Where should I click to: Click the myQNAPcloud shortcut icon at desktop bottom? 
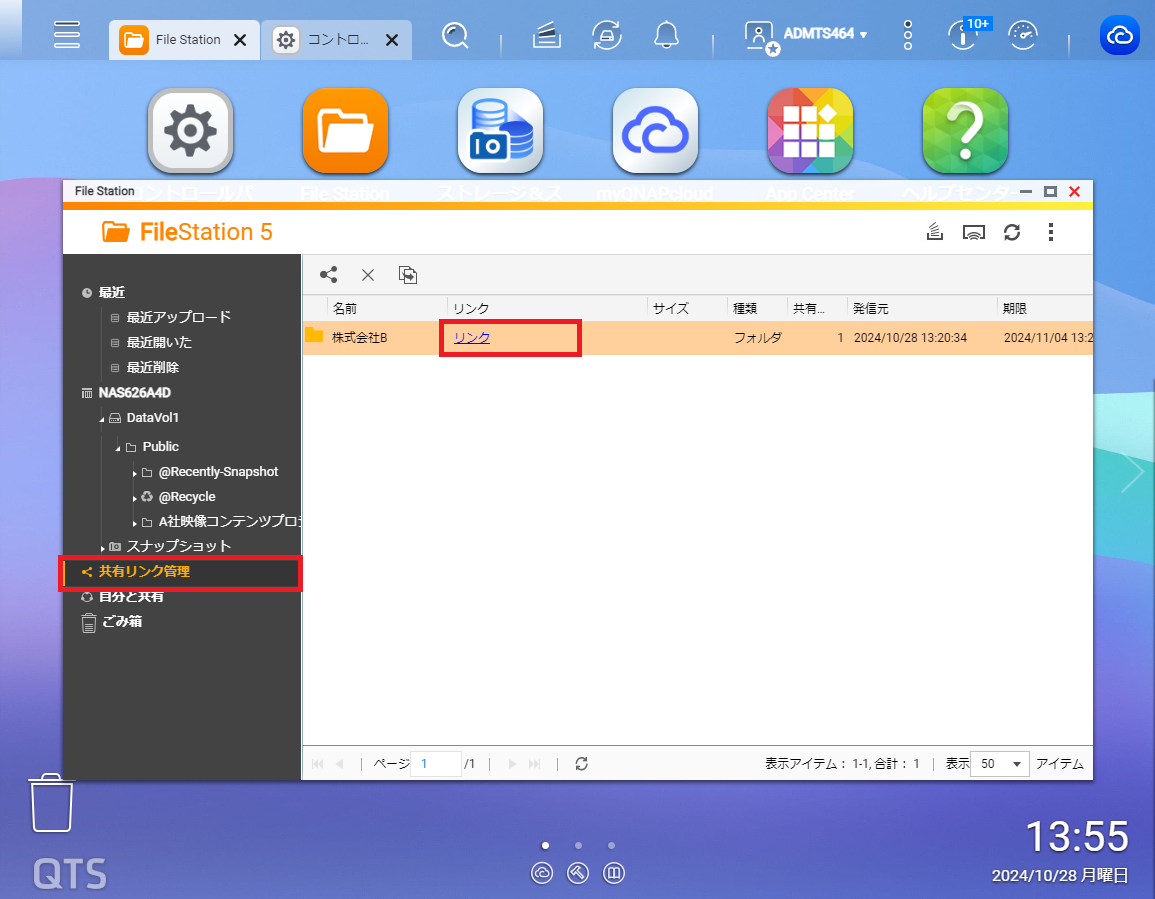click(542, 873)
